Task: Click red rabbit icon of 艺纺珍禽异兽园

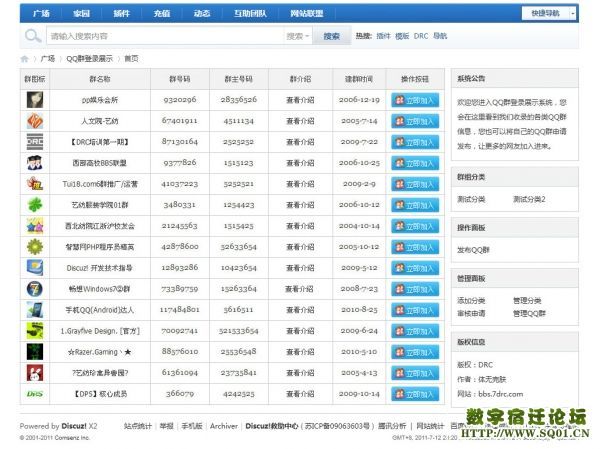Action: tap(35, 373)
